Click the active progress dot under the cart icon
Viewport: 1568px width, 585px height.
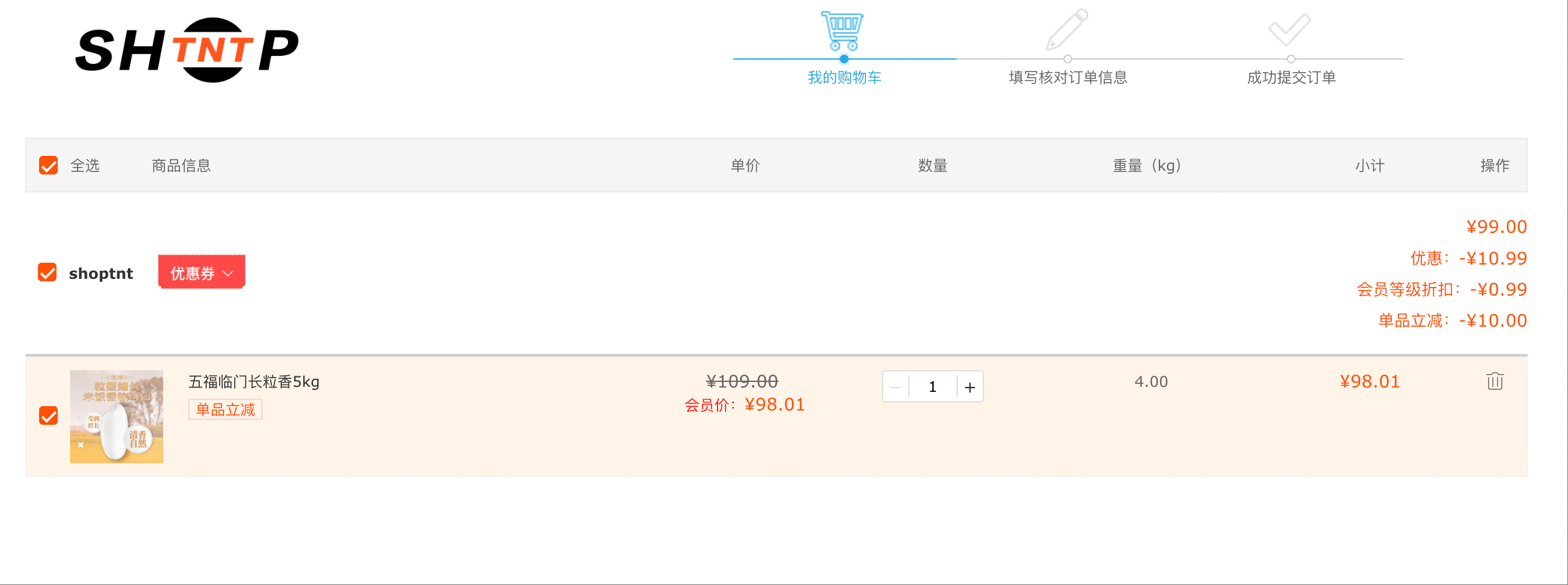pos(844,59)
